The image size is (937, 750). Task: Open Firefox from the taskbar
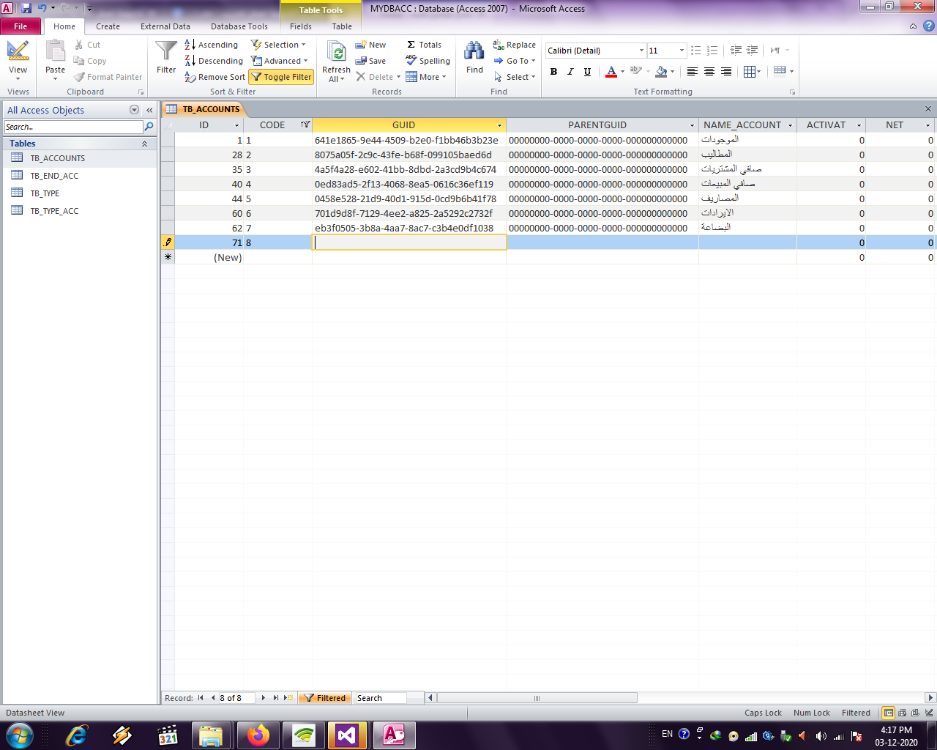(258, 735)
